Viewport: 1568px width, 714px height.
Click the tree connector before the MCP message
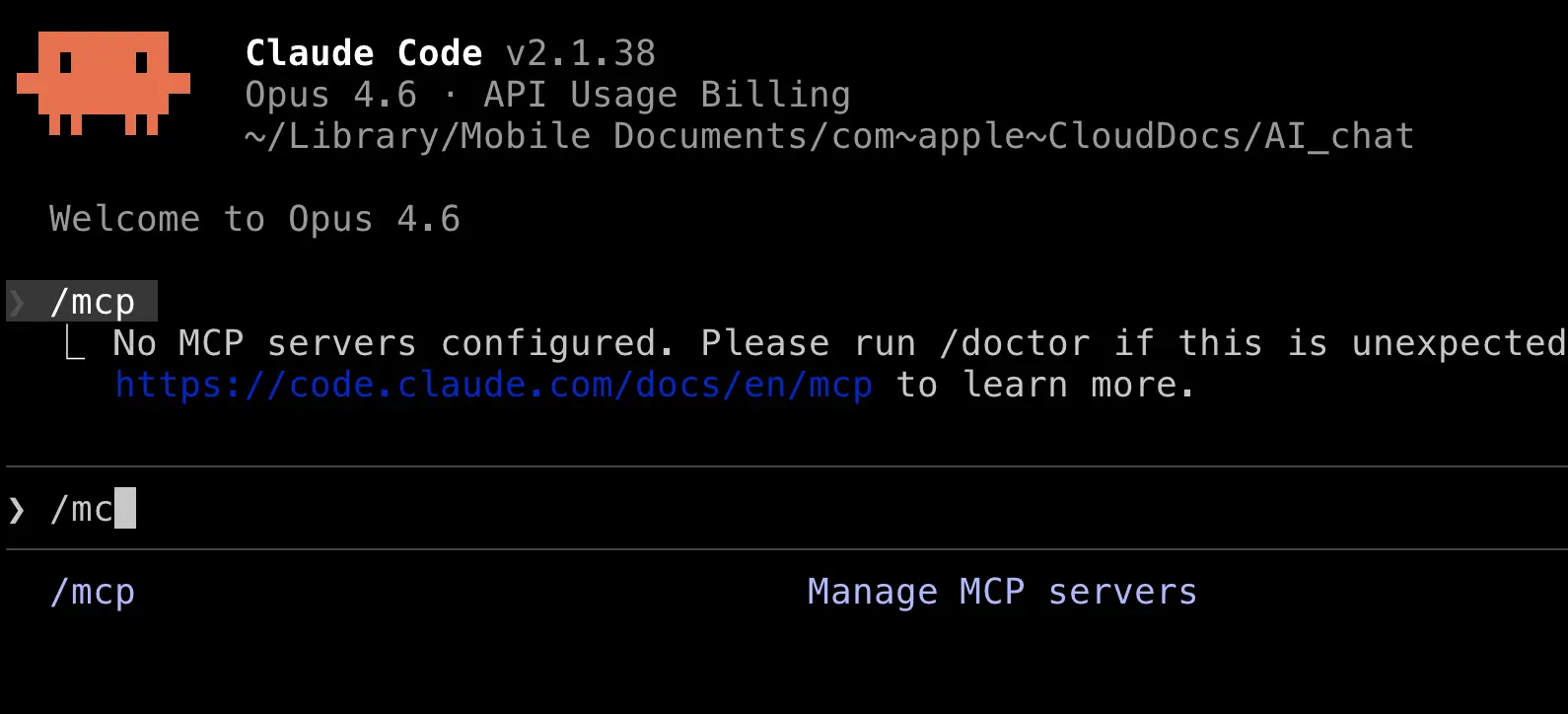point(75,344)
